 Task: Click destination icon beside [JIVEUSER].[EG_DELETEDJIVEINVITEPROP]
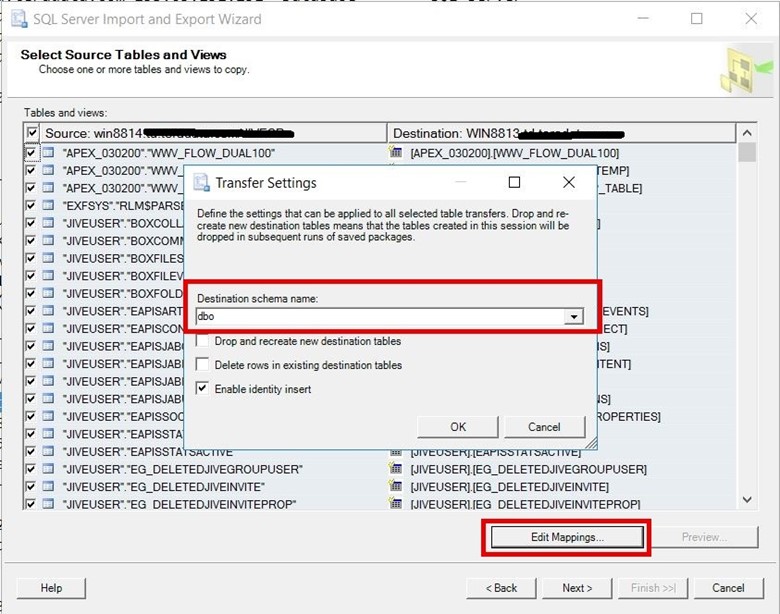coord(395,504)
